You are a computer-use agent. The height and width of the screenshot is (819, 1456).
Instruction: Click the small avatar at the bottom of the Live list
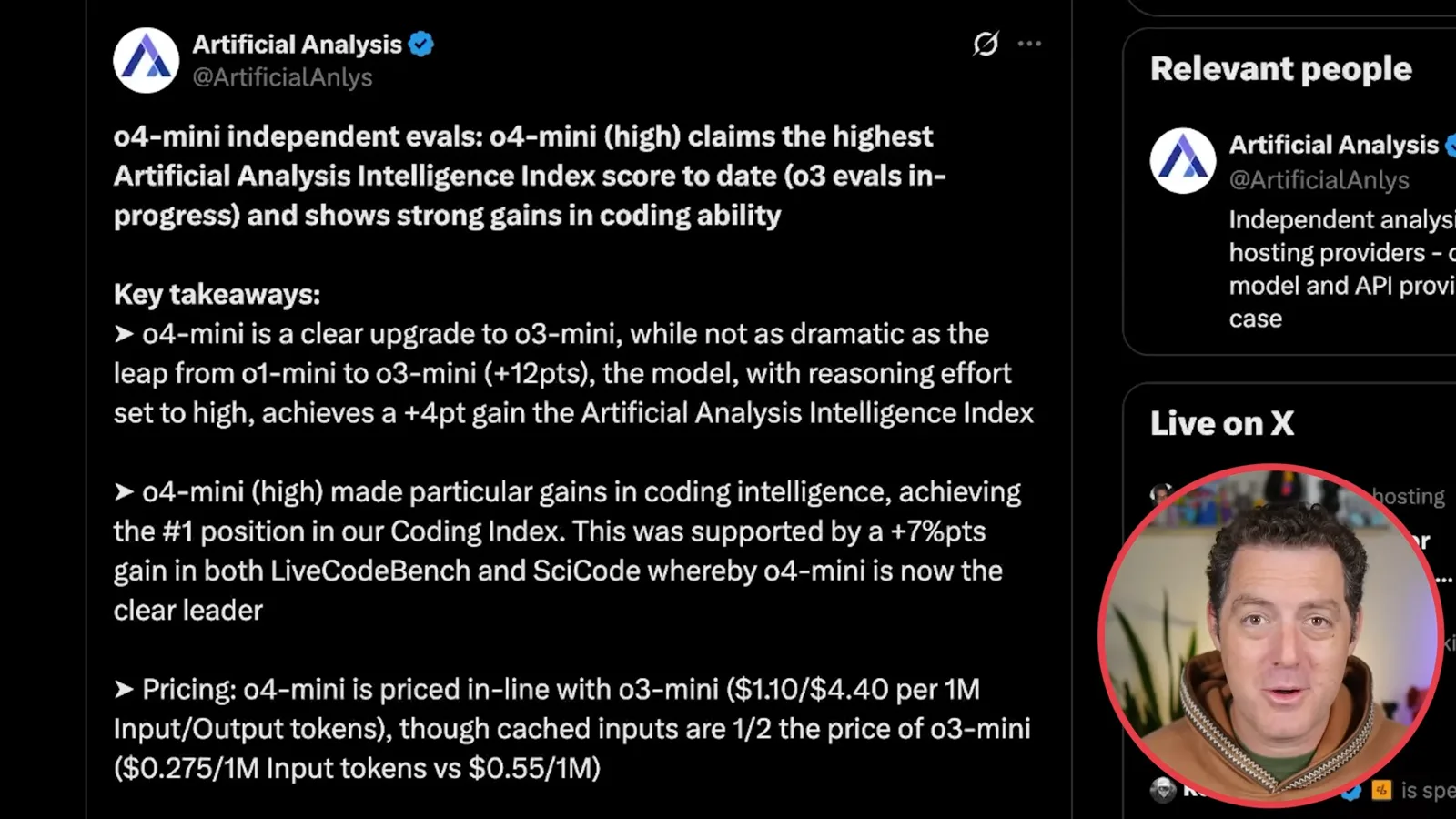coord(1163,789)
